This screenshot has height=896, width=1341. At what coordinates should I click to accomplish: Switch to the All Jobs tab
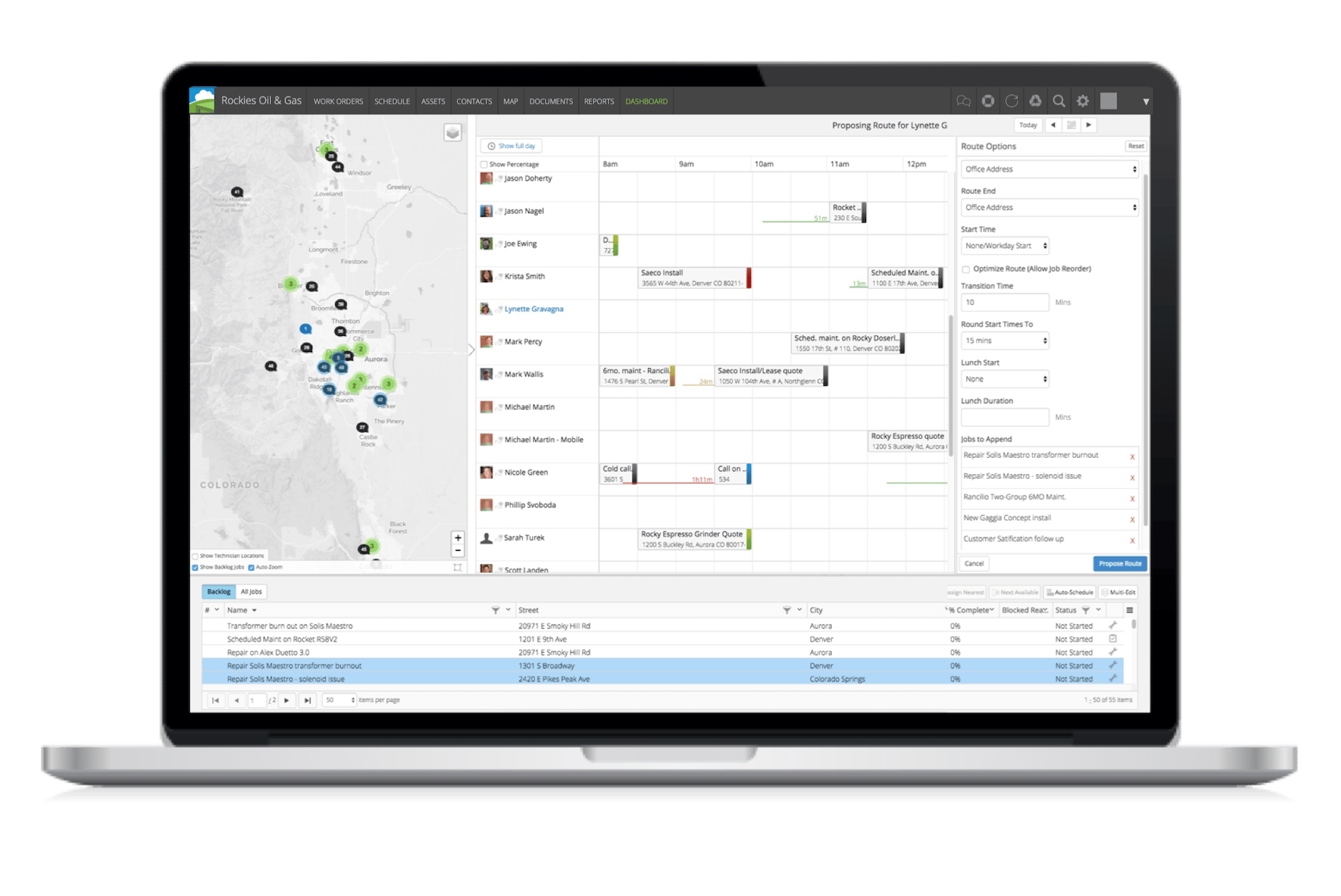click(x=251, y=592)
